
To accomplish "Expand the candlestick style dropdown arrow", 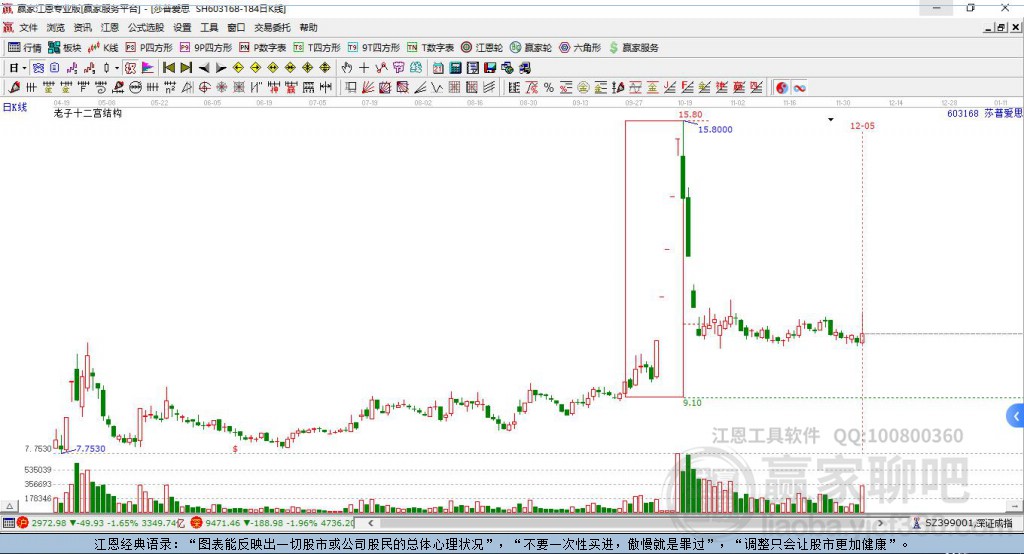I will [x=117, y=68].
